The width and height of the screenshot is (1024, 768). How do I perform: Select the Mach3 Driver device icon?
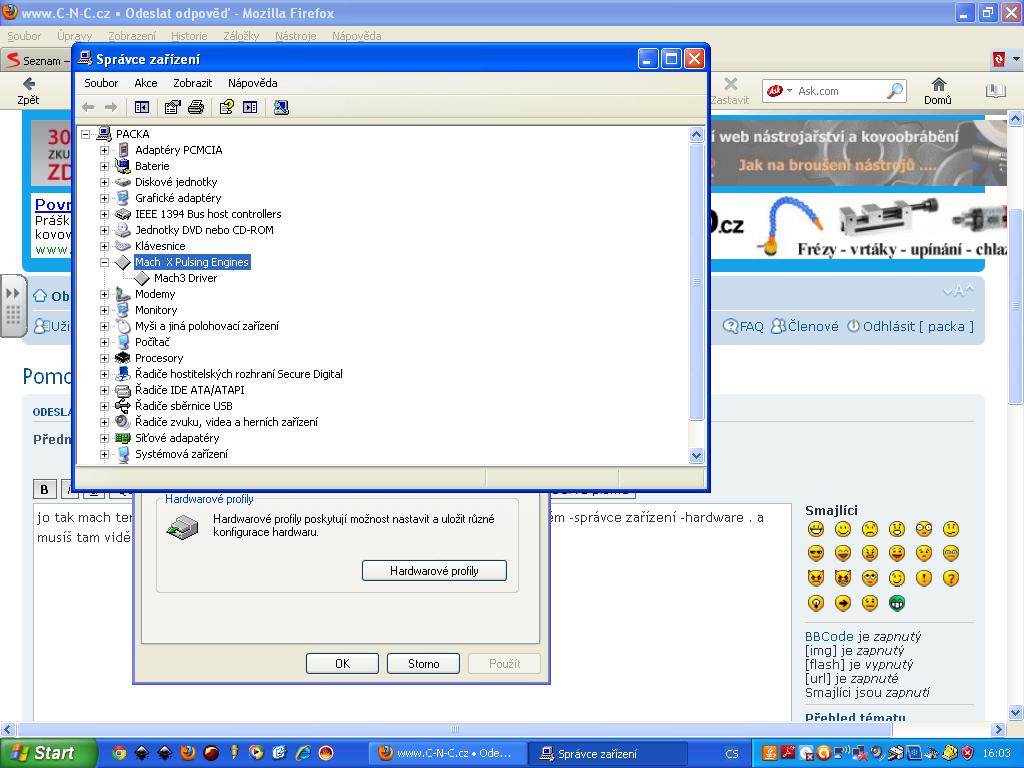142,278
